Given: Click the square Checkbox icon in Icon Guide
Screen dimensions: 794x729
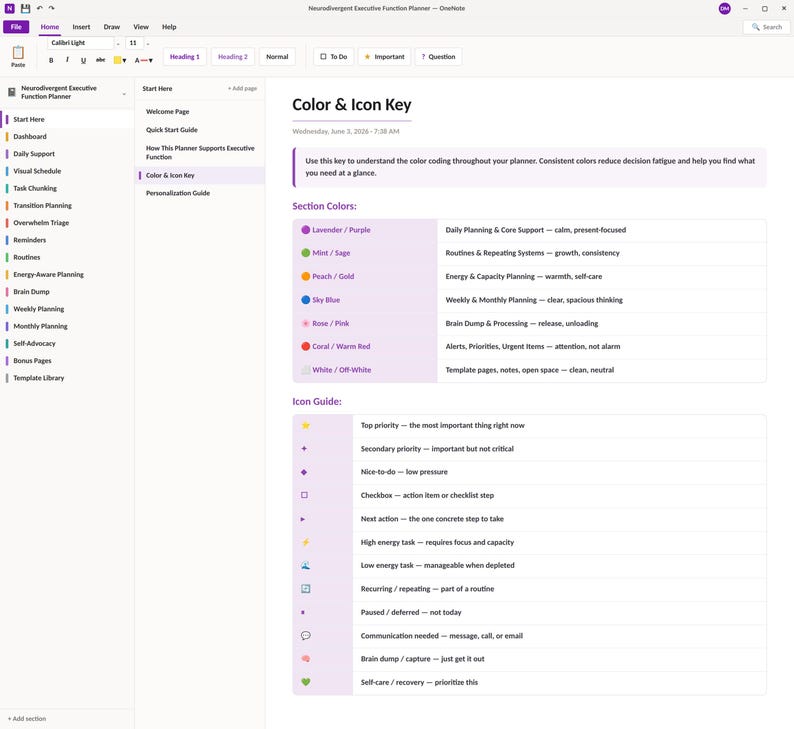Looking at the screenshot, I should click(304, 495).
